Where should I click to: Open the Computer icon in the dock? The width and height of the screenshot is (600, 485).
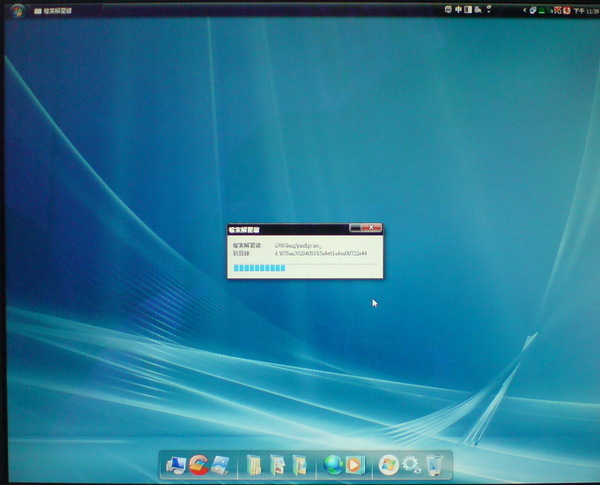tap(176, 465)
